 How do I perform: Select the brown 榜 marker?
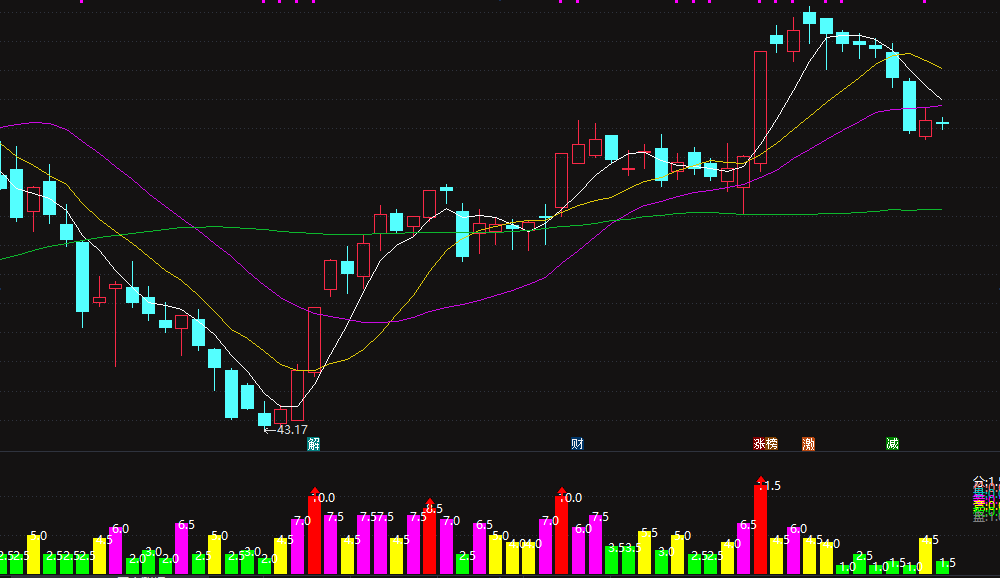(772, 444)
